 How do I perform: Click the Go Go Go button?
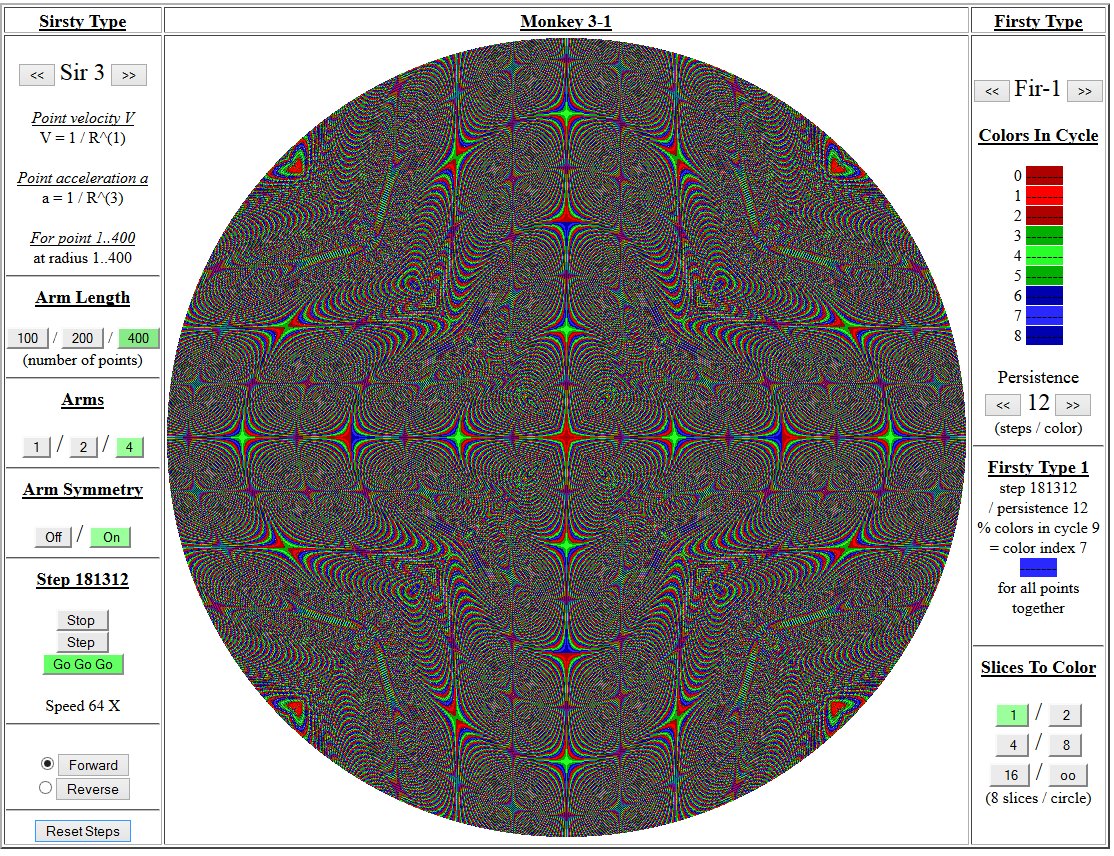click(x=83, y=664)
